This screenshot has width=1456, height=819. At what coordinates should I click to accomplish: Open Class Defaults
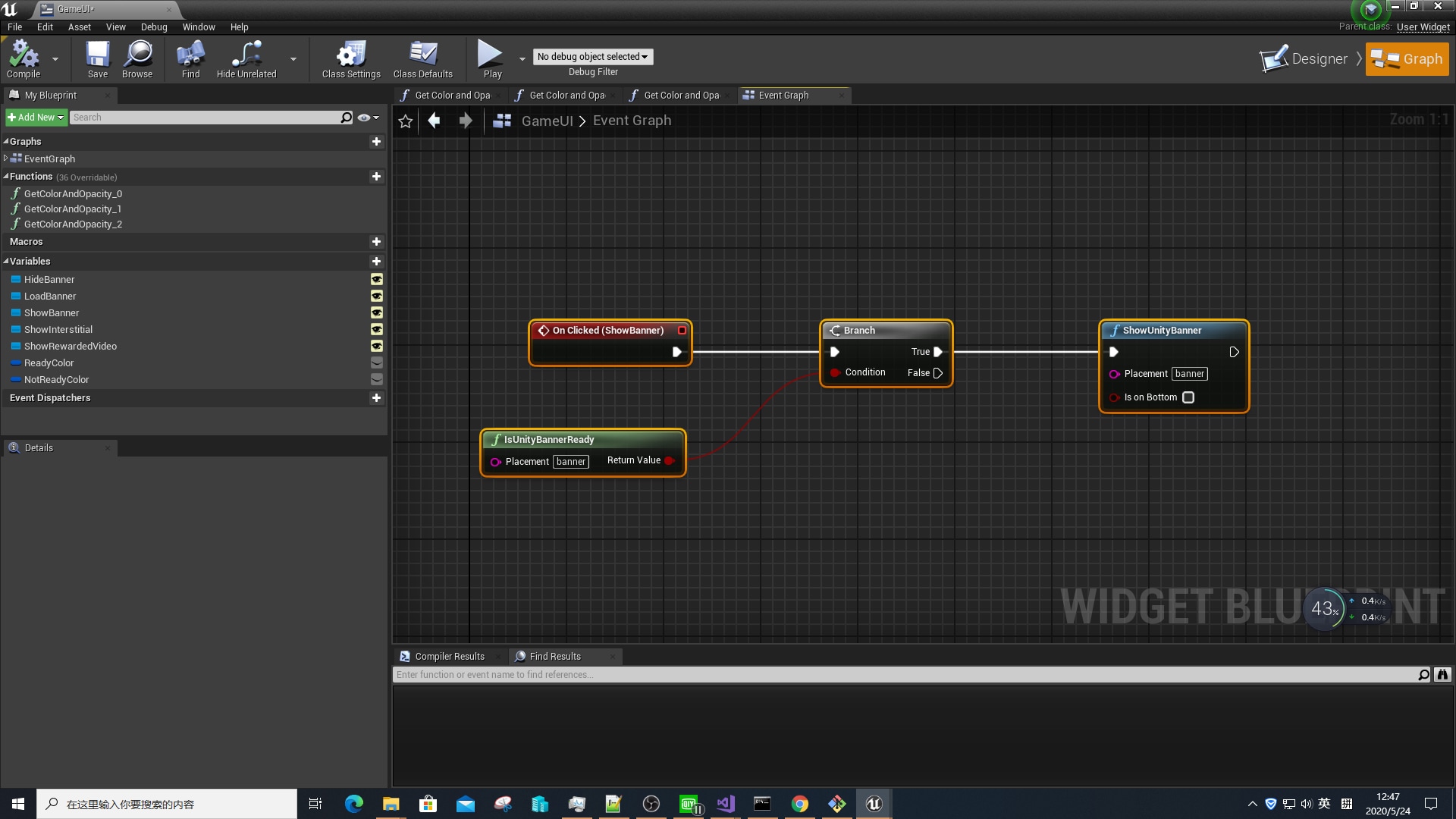click(422, 58)
